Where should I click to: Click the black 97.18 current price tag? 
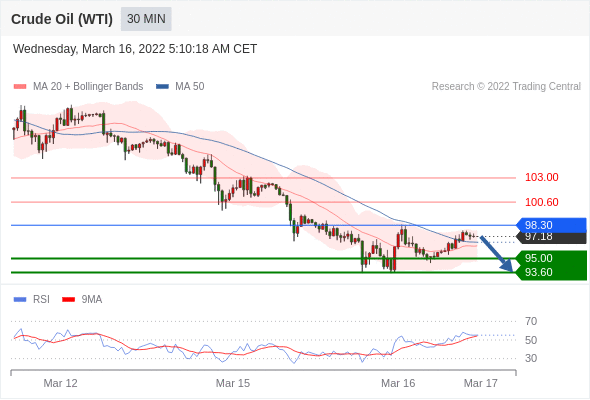click(x=551, y=238)
